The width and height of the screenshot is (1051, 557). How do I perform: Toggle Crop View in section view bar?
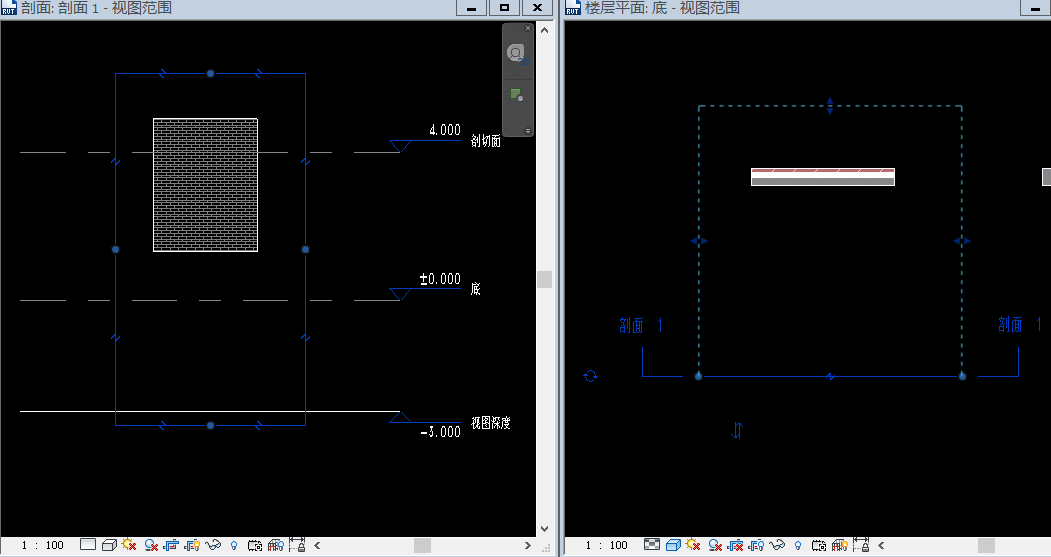172,545
